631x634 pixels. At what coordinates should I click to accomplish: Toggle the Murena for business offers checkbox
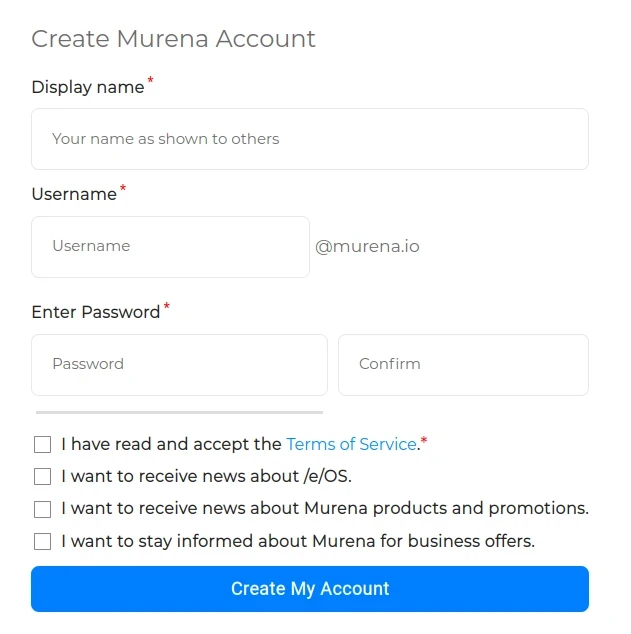(x=42, y=541)
